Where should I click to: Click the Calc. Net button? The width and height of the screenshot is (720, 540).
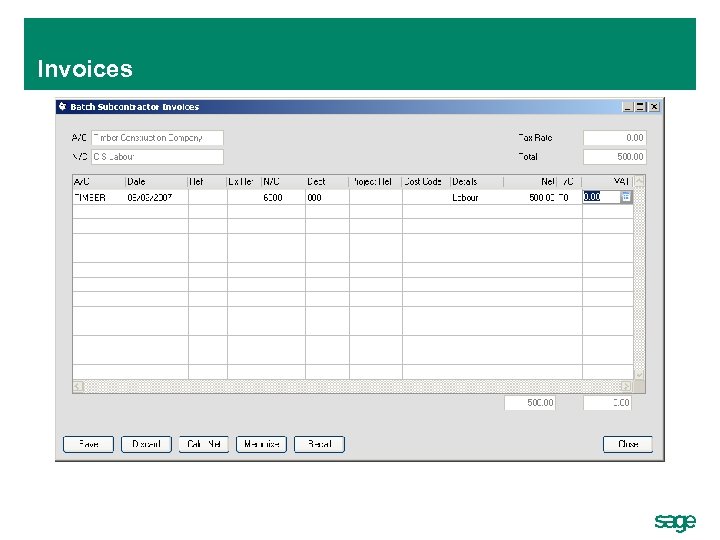click(203, 444)
